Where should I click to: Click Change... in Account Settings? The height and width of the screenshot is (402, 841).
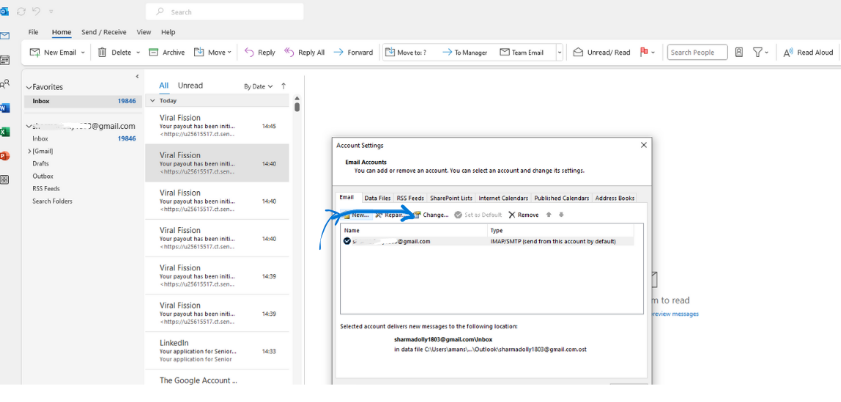431,215
